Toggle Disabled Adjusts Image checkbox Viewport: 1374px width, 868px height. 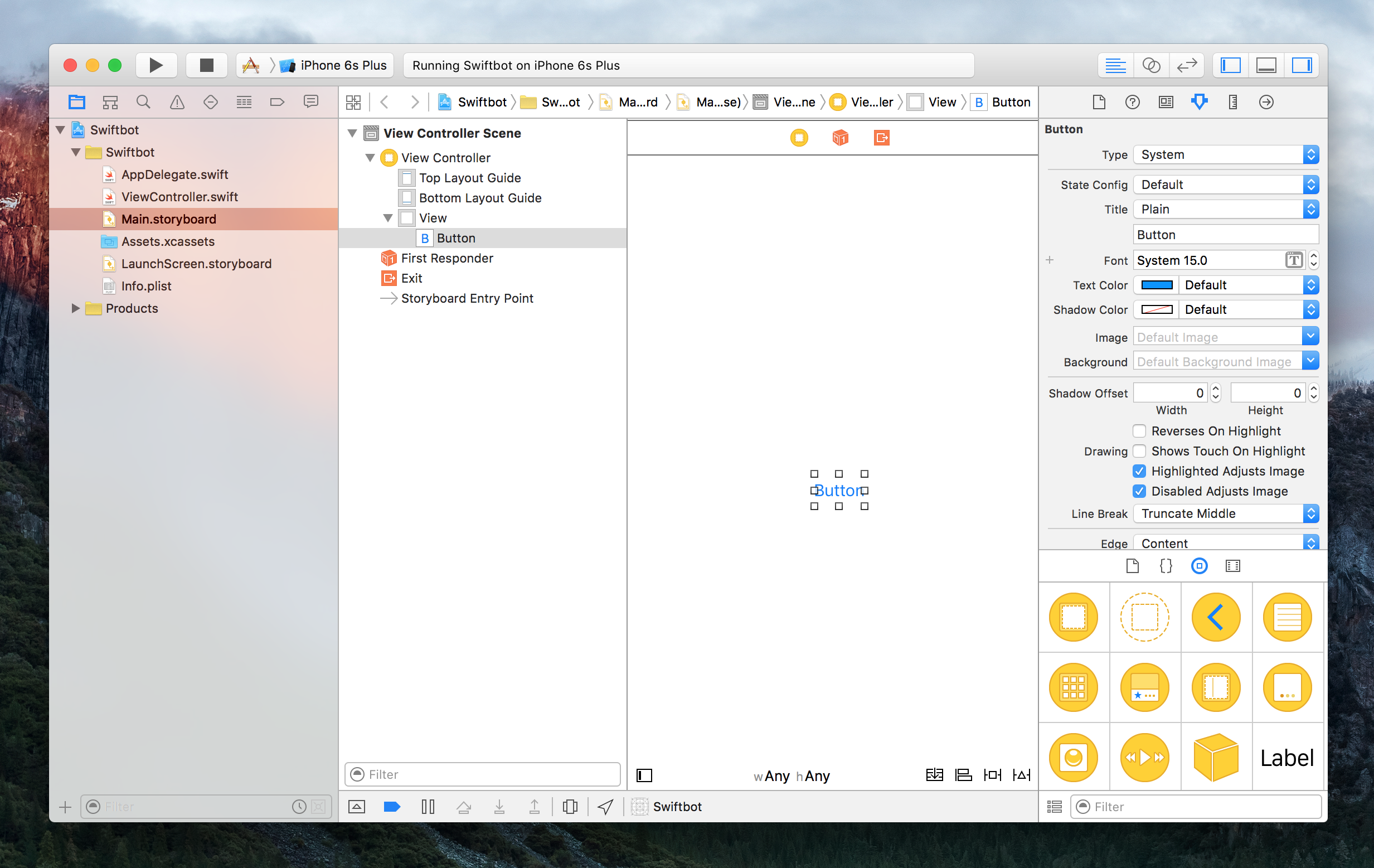coord(1139,491)
